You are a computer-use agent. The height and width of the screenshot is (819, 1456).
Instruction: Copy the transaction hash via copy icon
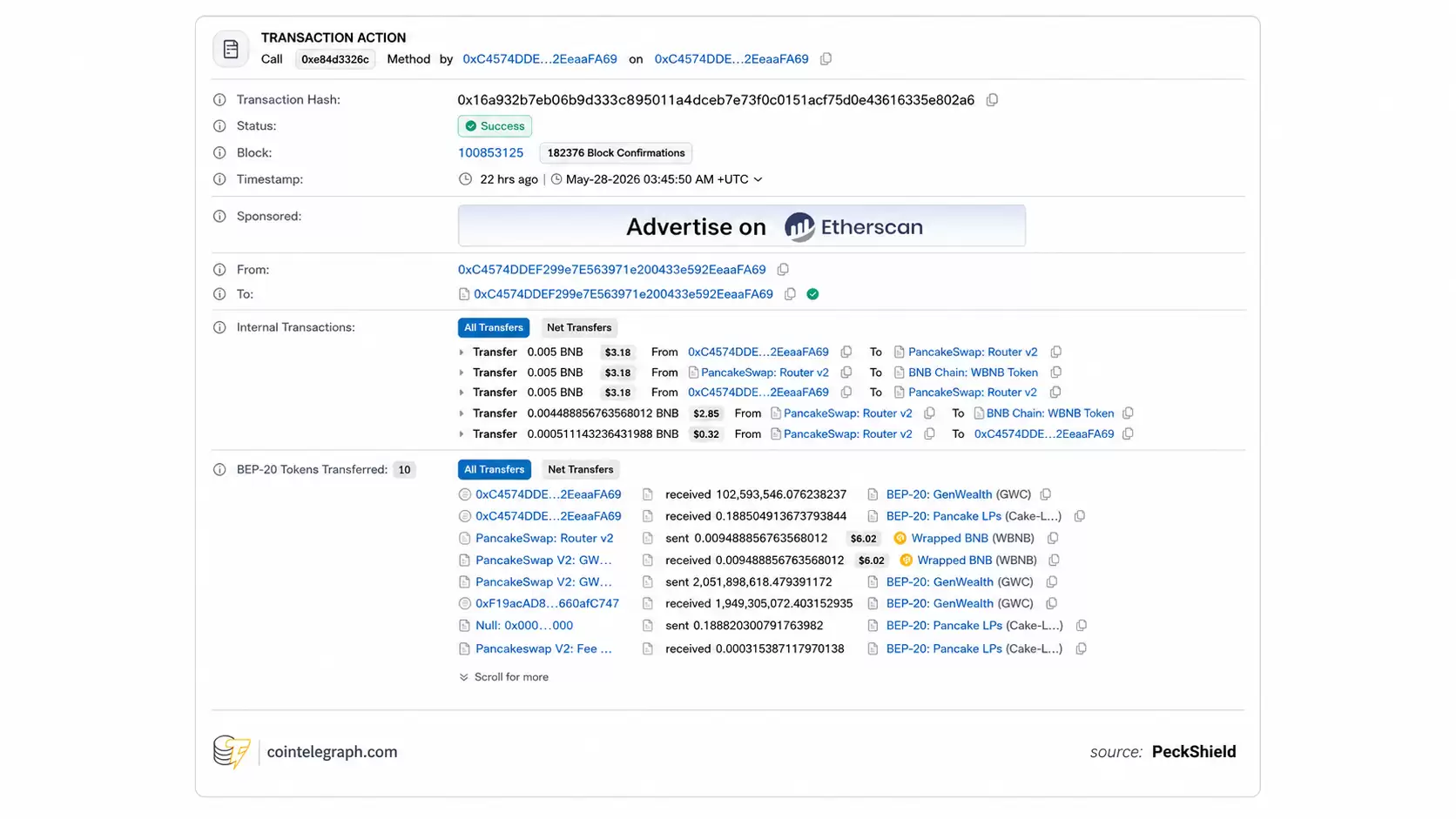(992, 100)
